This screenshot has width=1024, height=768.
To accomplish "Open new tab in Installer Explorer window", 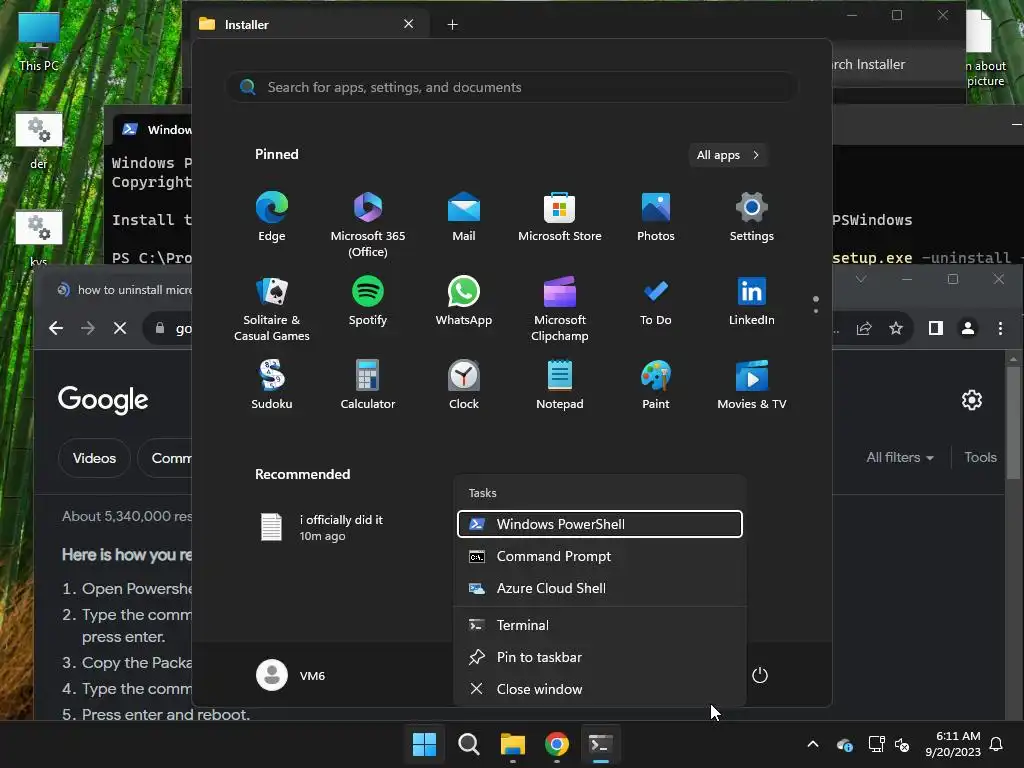I will [452, 25].
